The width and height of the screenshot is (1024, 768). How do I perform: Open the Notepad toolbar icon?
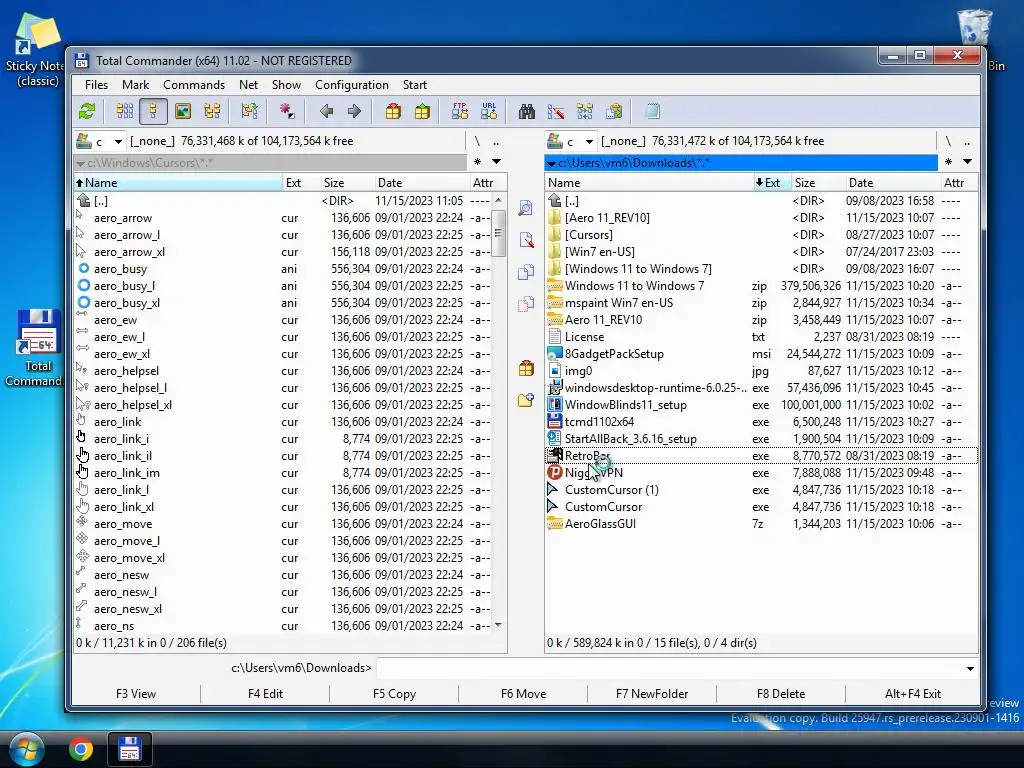point(652,111)
